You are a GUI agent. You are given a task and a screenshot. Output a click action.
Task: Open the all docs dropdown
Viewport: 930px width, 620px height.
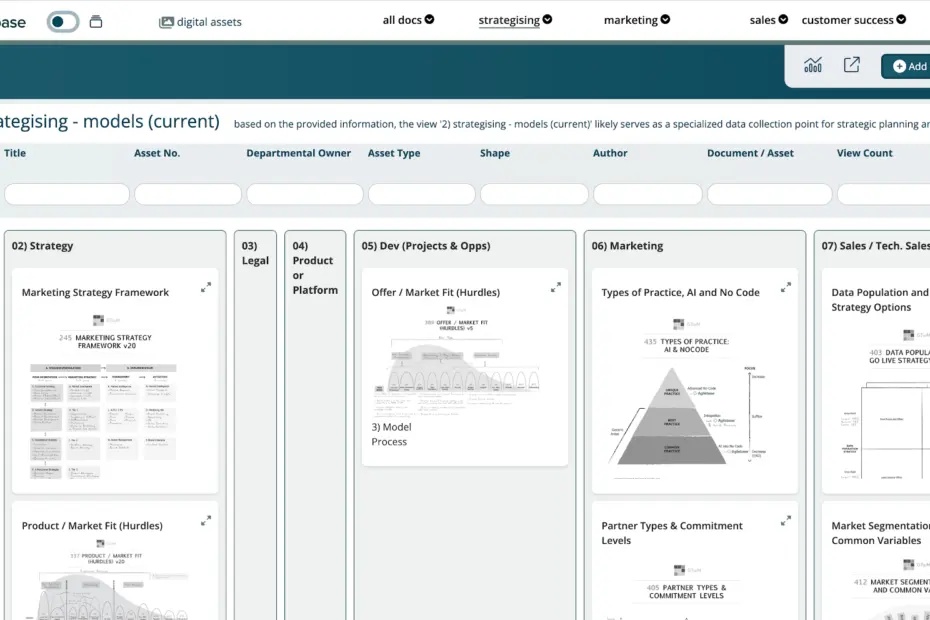click(408, 20)
